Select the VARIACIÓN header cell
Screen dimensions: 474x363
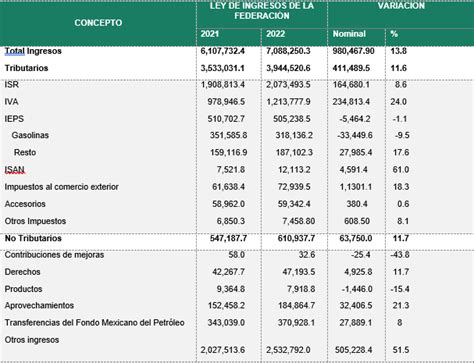[x=401, y=6]
